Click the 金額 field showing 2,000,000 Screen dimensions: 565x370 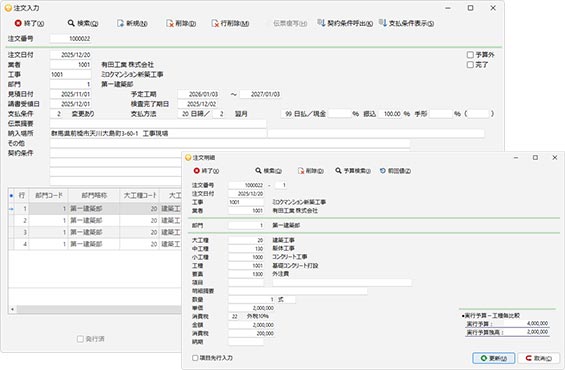252,325
